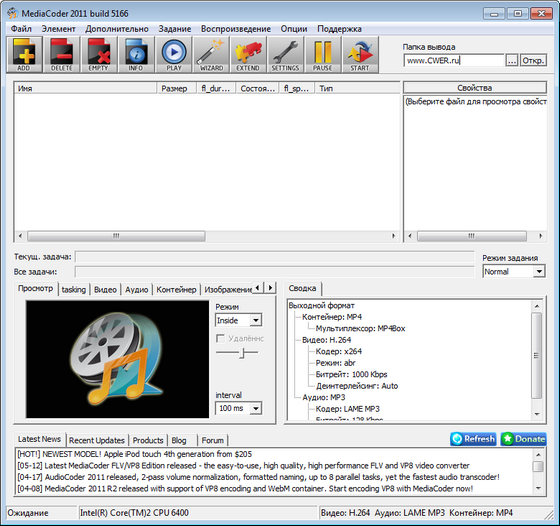Click the EXTEND puzzle icon

(248, 55)
